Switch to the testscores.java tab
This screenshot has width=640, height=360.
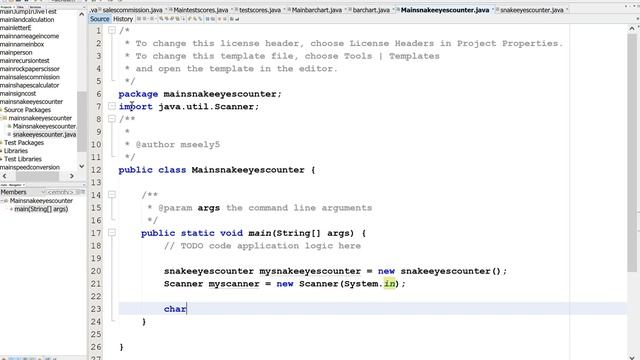(260, 10)
